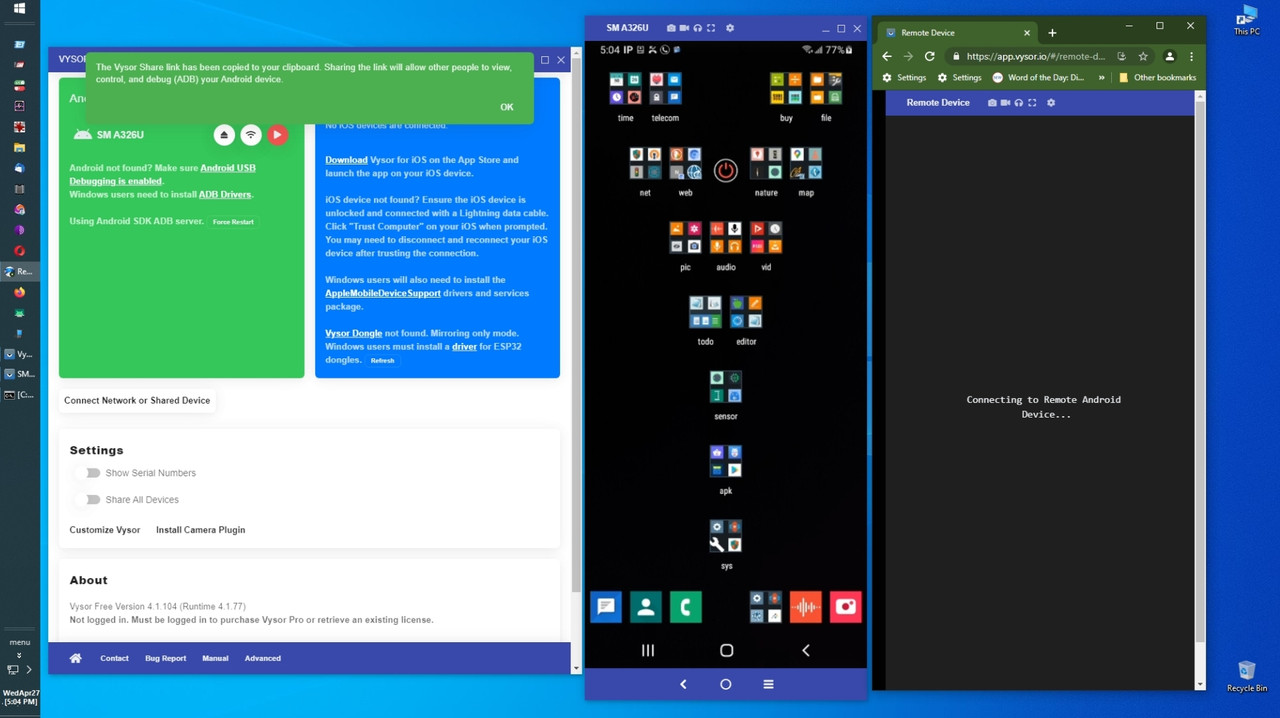Open the settings gear in SM A326U title bar
Screen dimensions: 1280x718
click(x=730, y=28)
